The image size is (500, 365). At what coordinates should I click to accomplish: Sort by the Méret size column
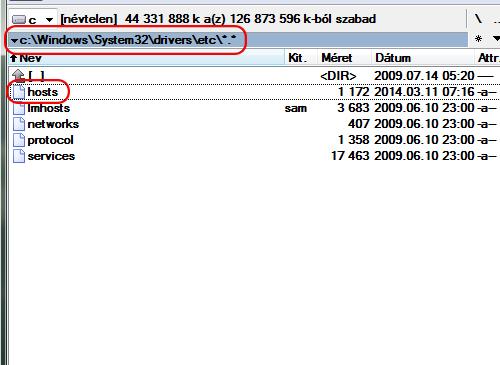[x=345, y=58]
